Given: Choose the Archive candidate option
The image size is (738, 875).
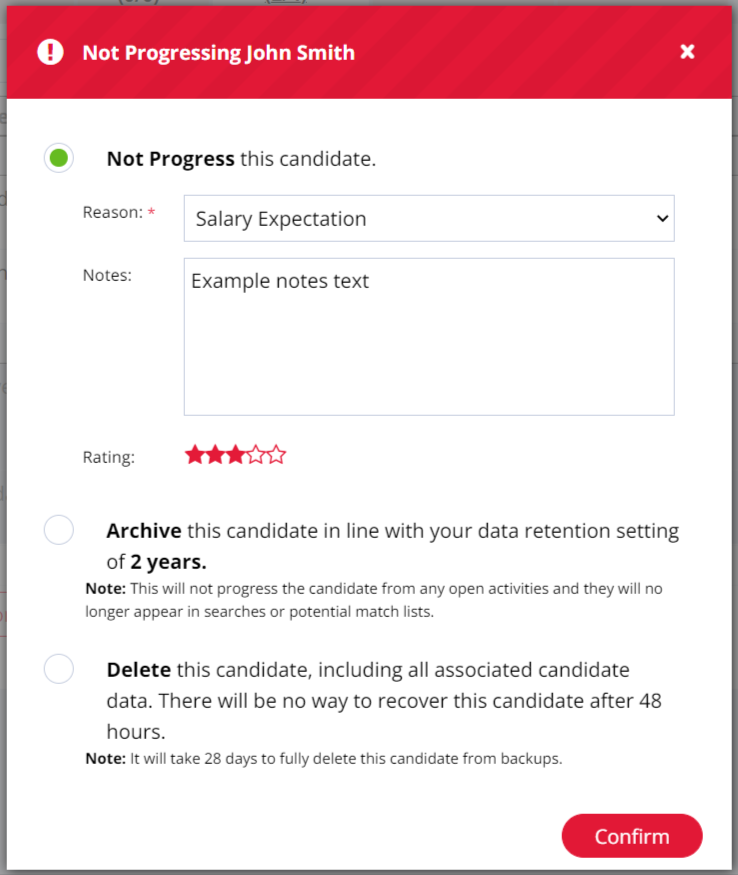Looking at the screenshot, I should point(58,529).
